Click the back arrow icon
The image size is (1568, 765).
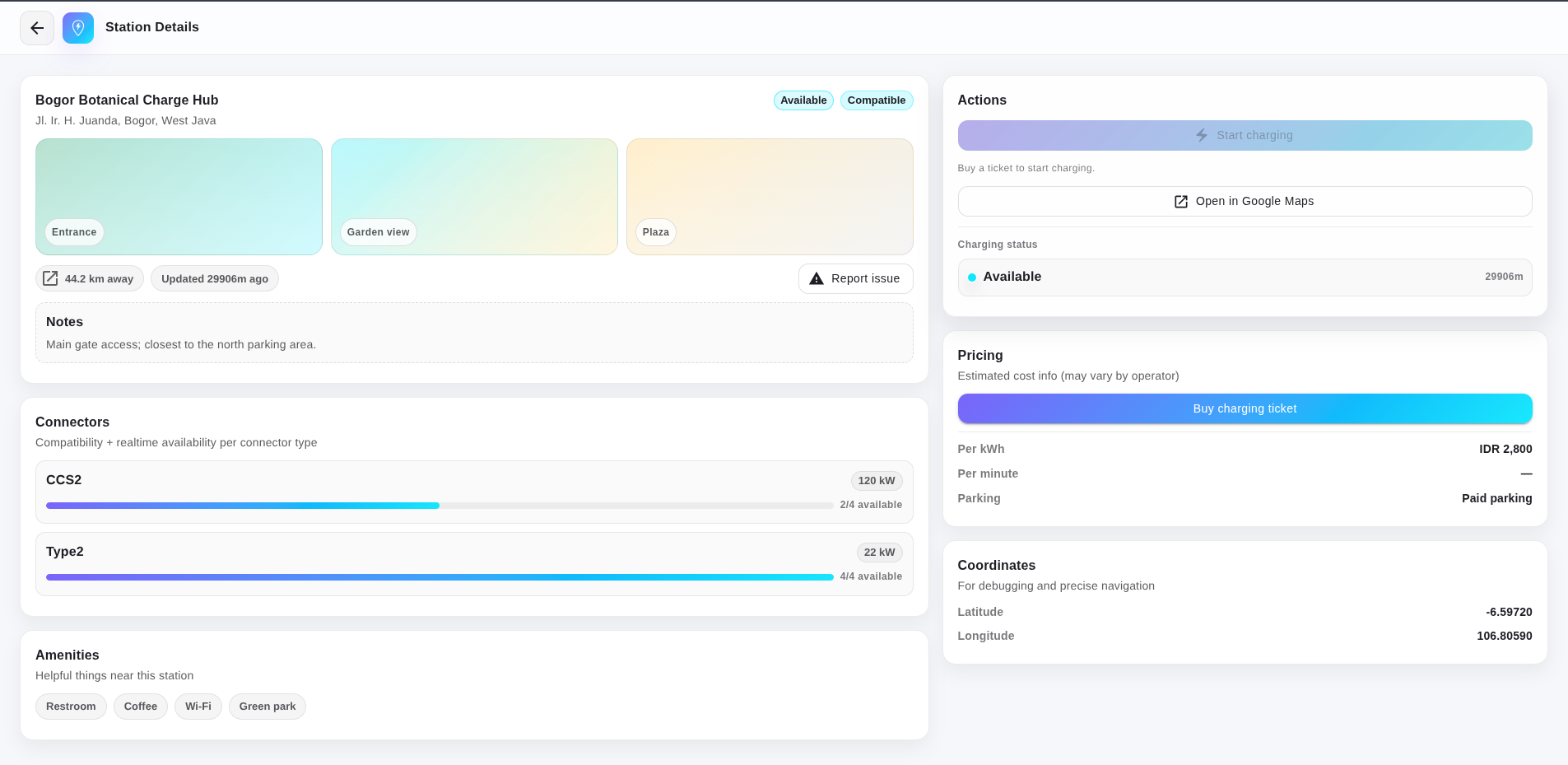click(x=37, y=28)
